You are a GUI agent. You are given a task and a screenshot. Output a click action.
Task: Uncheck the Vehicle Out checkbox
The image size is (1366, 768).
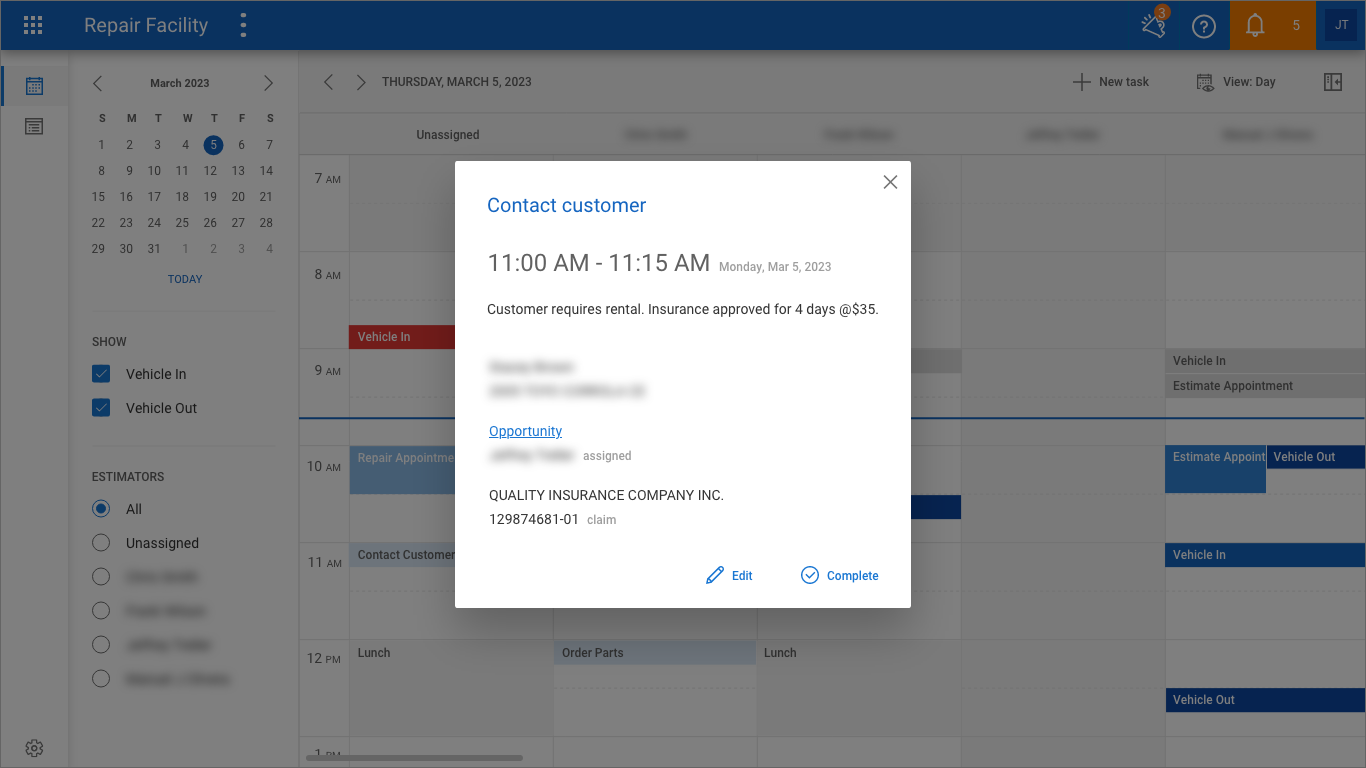(x=101, y=408)
